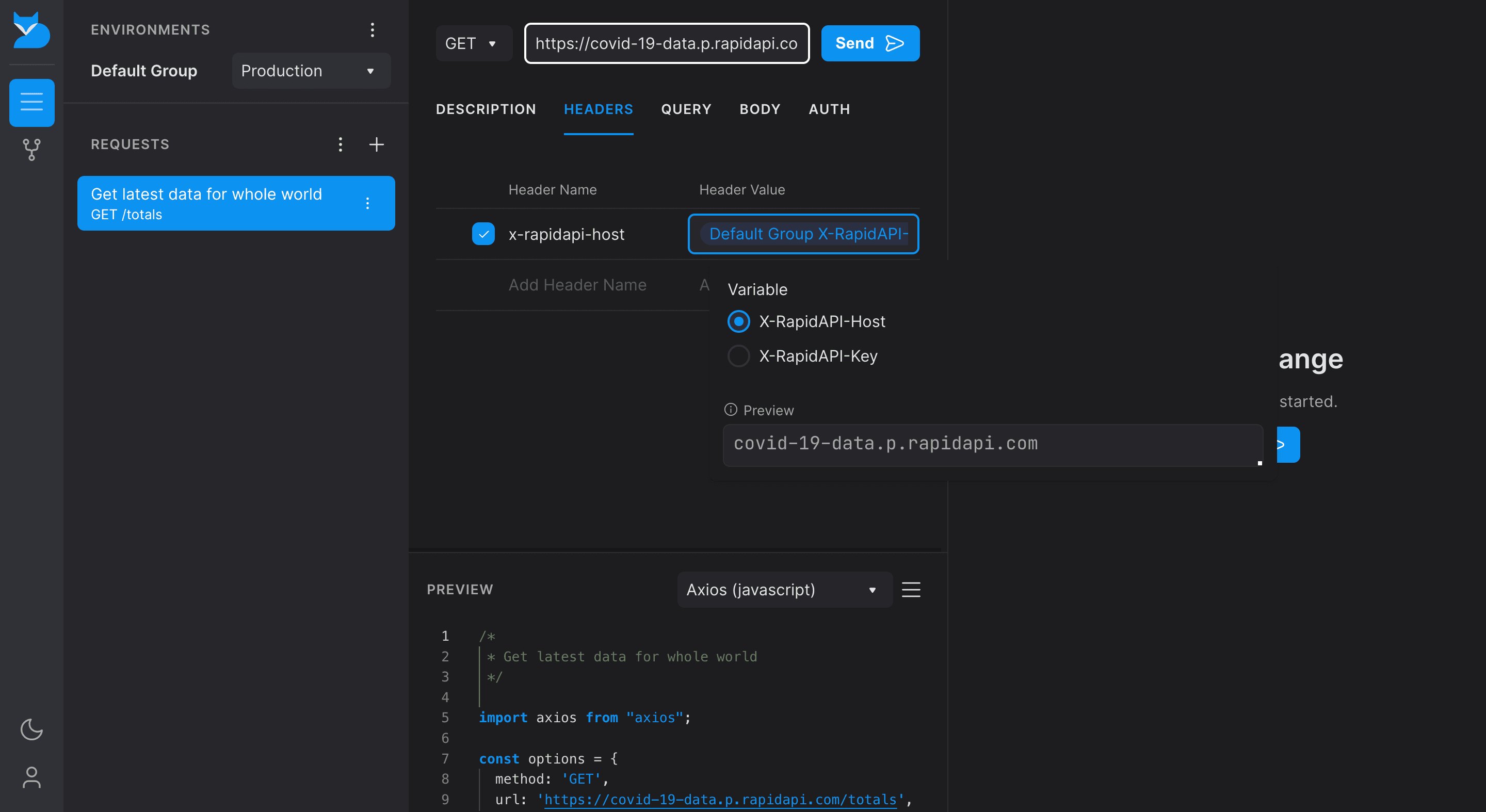The image size is (1486, 812).
Task: Open the user account icon
Action: tap(31, 777)
